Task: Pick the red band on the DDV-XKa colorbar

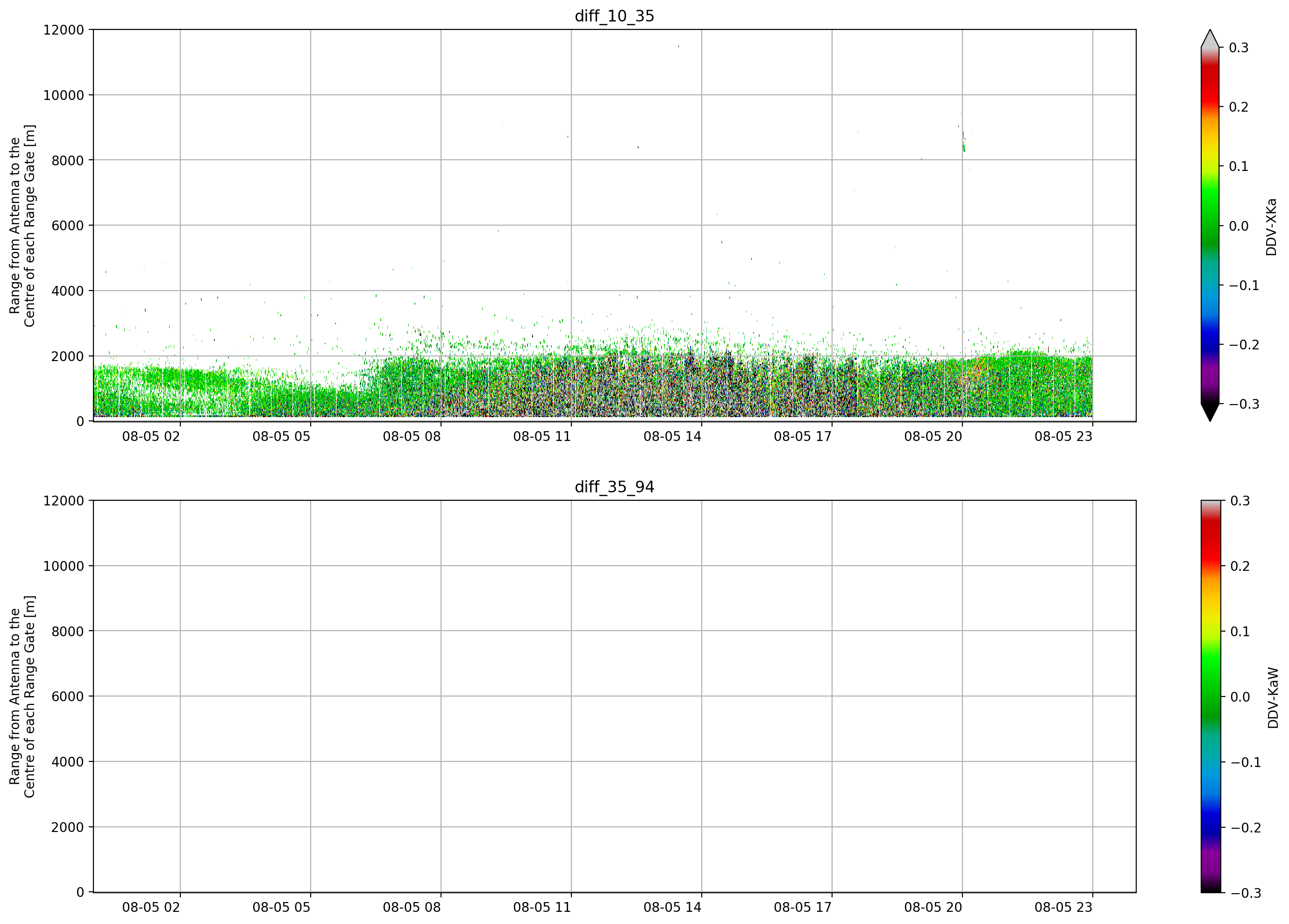Action: 1210,85
